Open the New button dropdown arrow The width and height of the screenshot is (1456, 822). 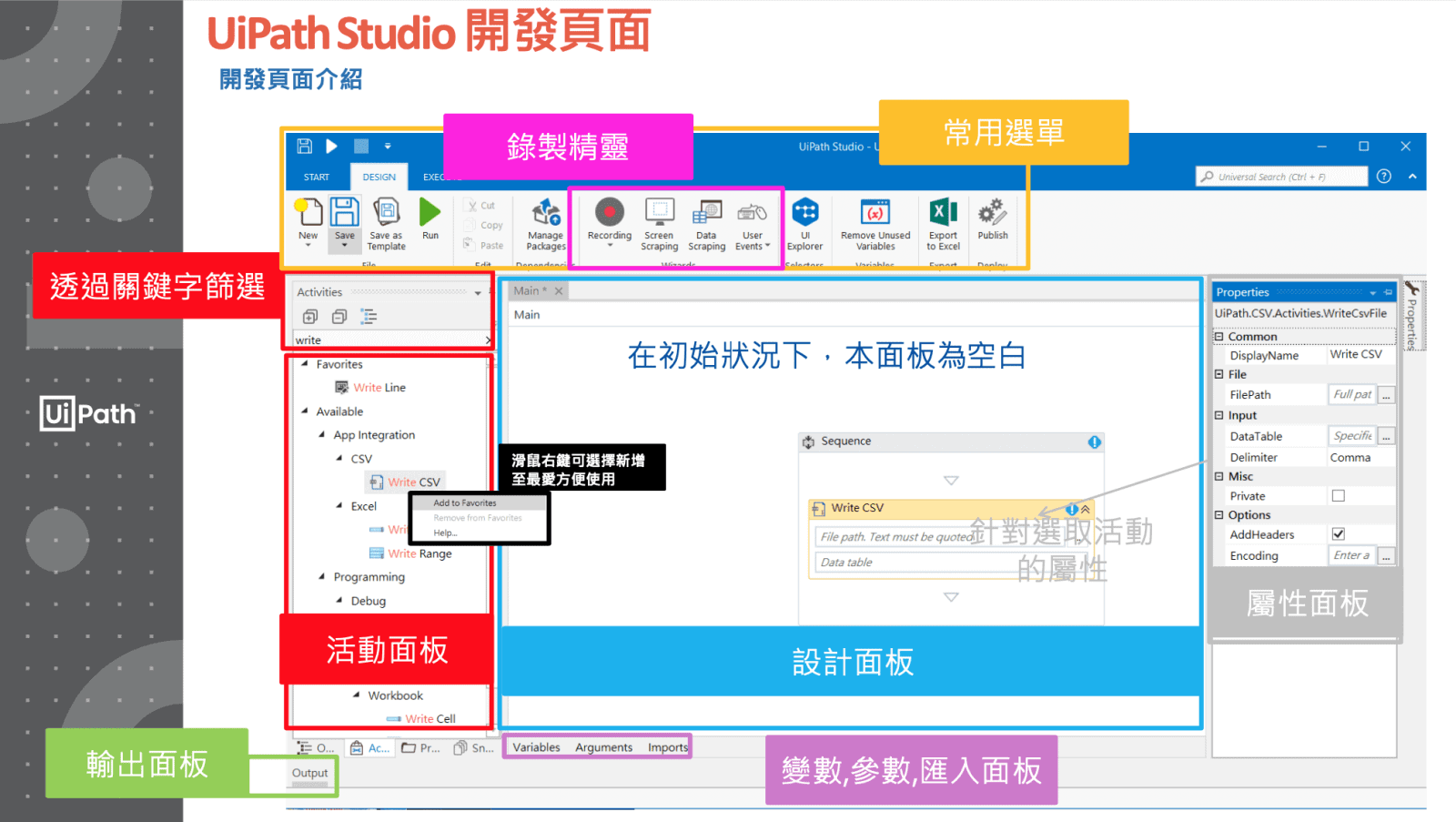(308, 246)
